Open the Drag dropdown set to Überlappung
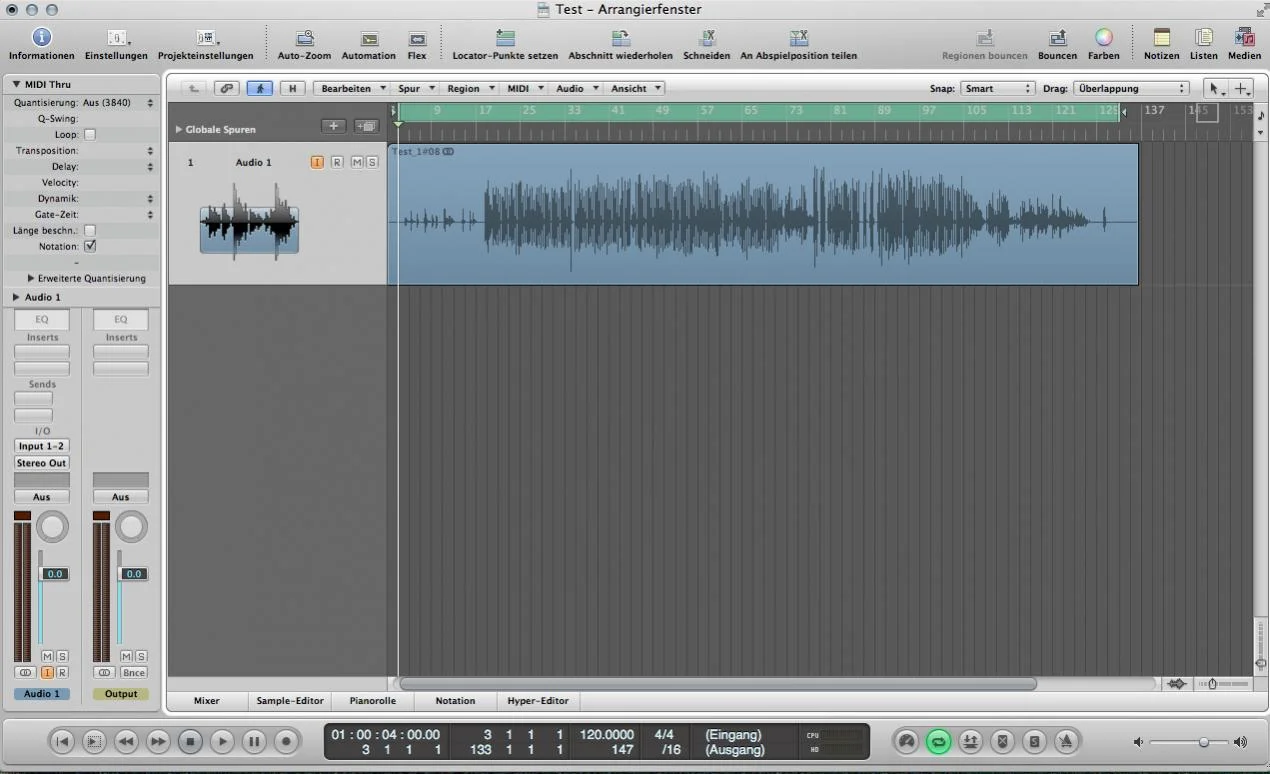This screenshot has width=1270, height=774. coord(1131,89)
